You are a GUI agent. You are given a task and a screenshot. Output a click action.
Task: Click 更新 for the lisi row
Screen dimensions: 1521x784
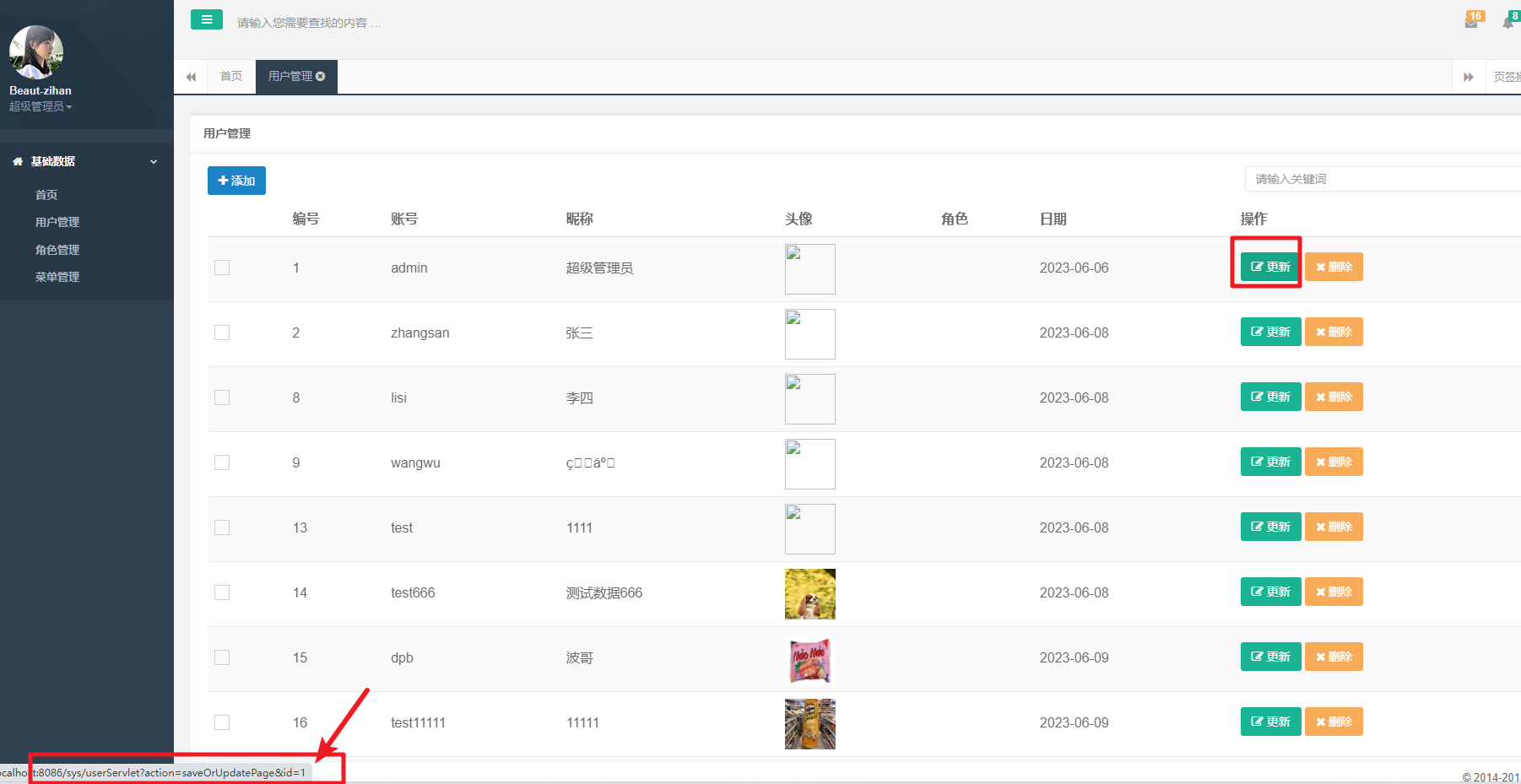[x=1270, y=397]
